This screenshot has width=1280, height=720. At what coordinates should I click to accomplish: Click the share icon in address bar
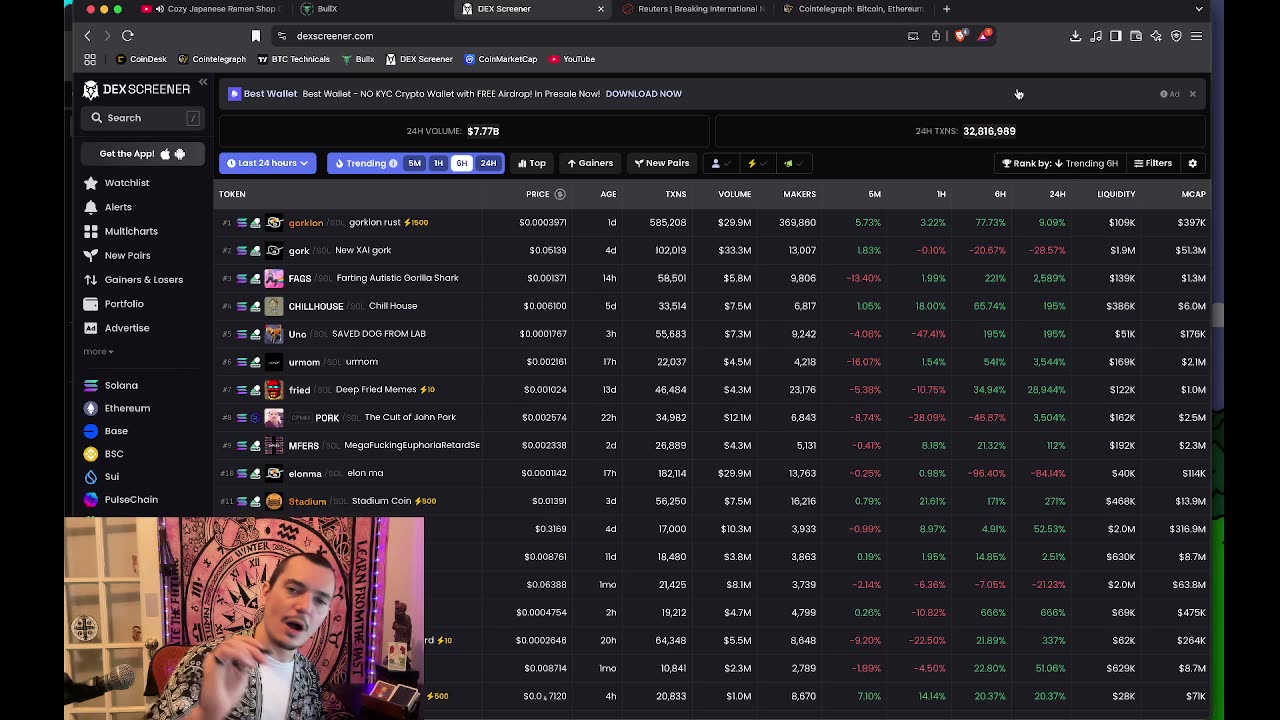pos(936,36)
